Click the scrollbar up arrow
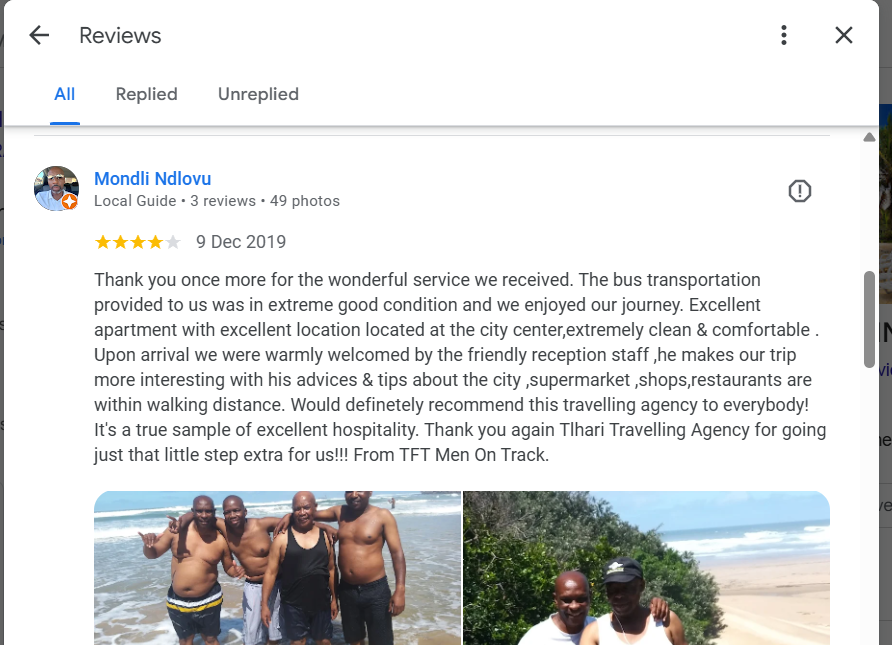 coord(869,137)
